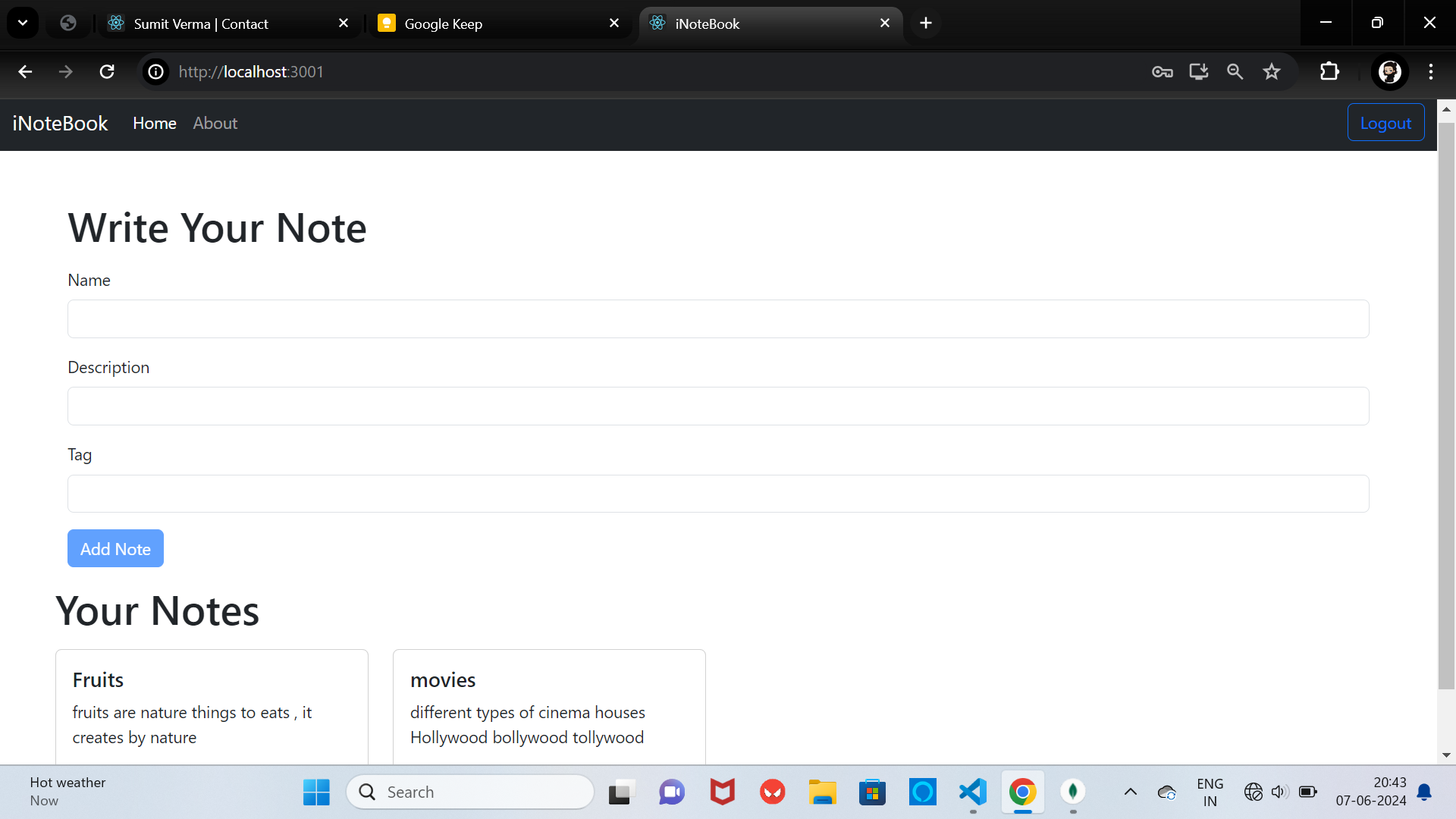1456x819 pixels.
Task: Show hidden system tray icons chevron
Action: [1130, 792]
